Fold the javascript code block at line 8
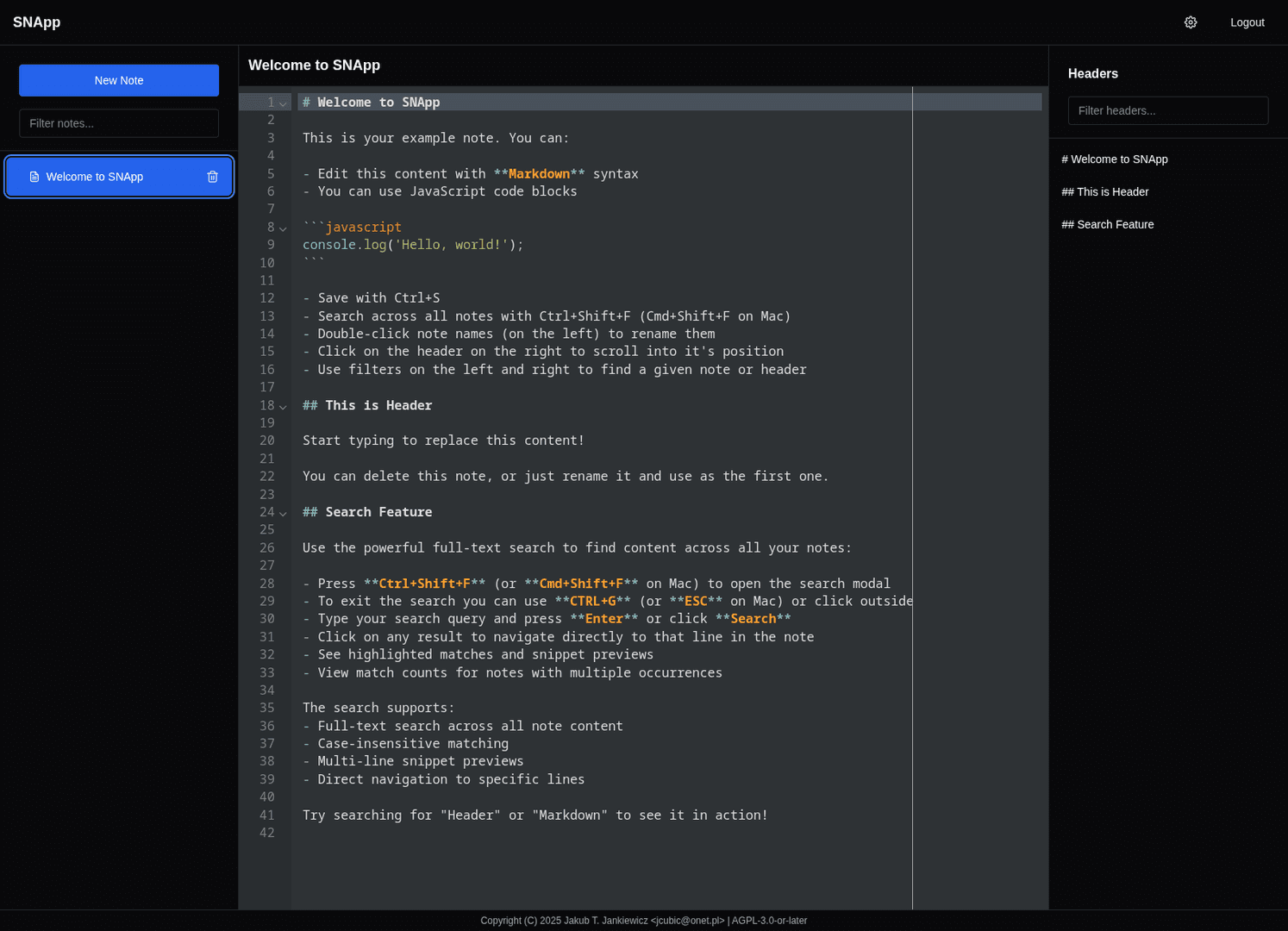 tap(283, 228)
